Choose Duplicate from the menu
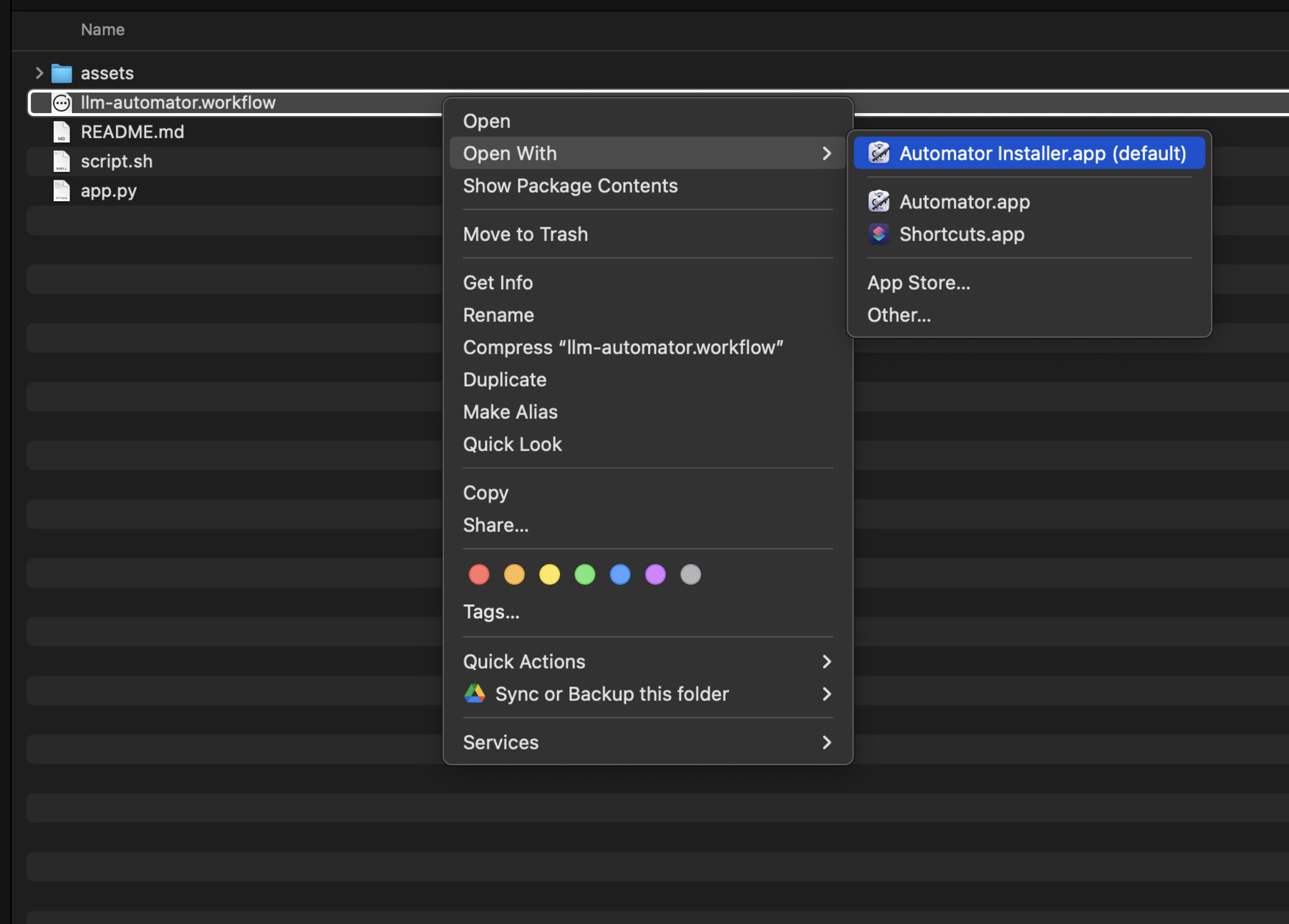Screen dimensions: 1289x924 click(648, 379)
